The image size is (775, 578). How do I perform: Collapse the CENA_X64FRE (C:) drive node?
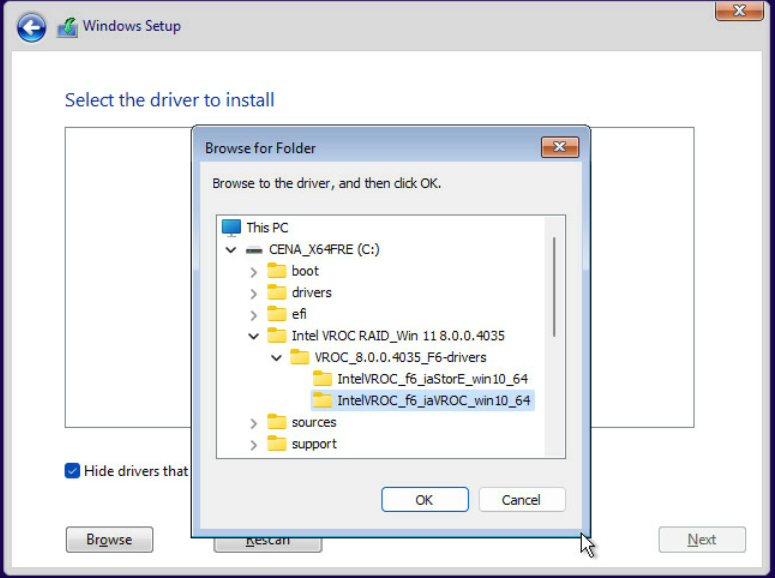click(x=232, y=250)
